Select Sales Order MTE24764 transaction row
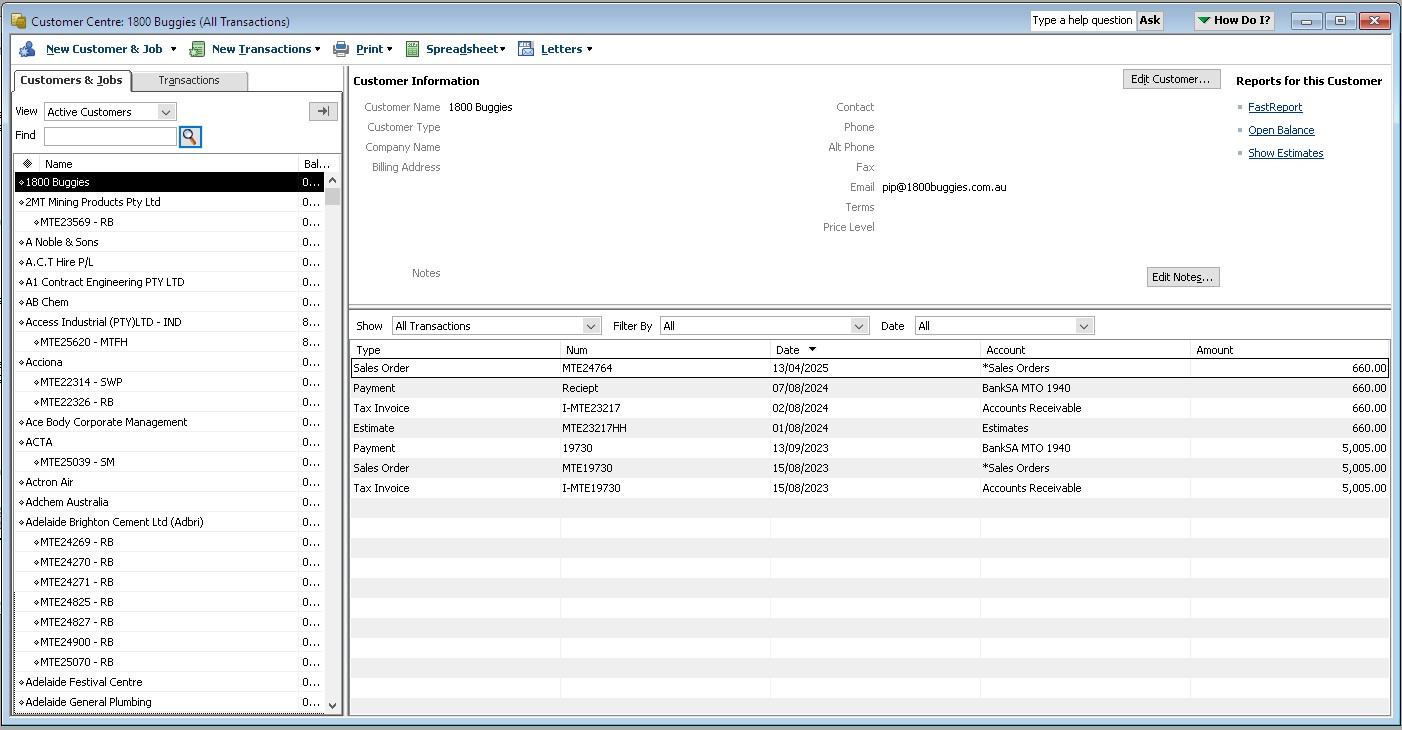 (869, 368)
